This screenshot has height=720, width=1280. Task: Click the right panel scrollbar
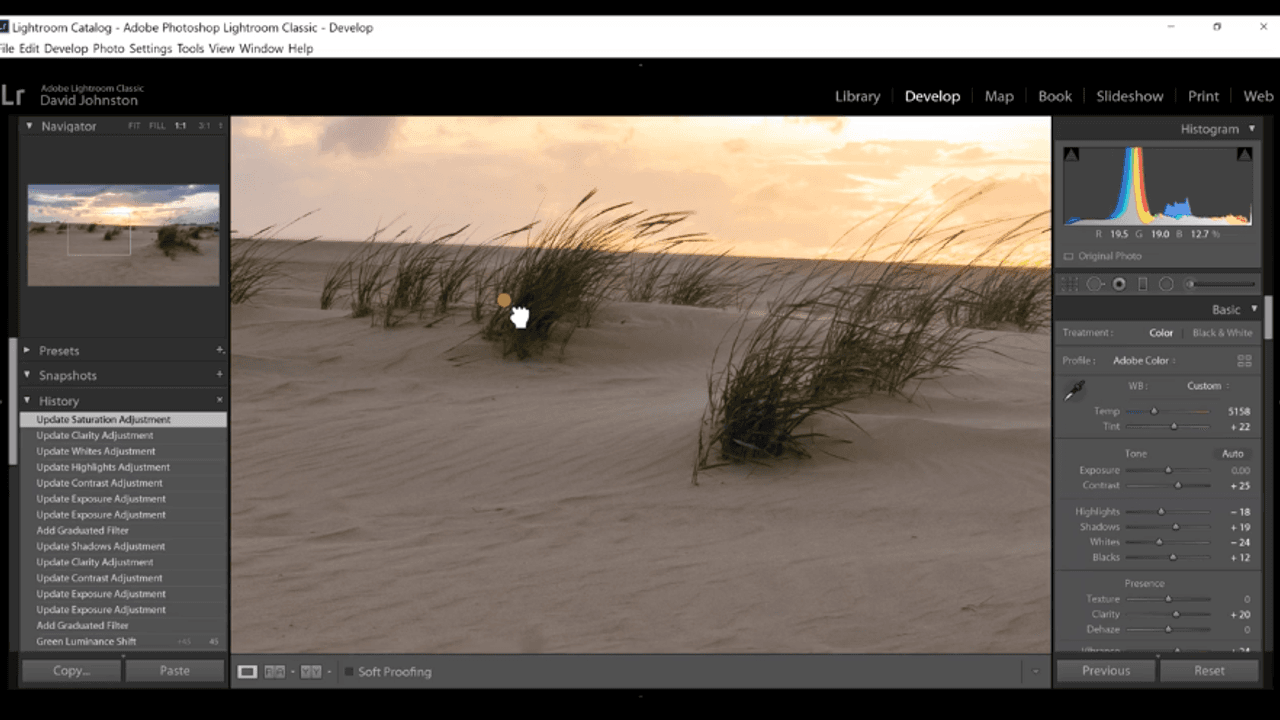[1268, 318]
